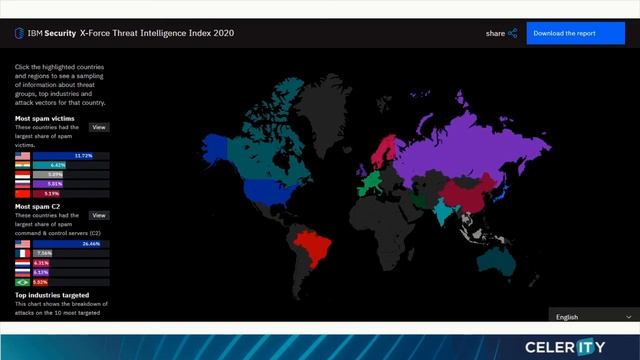This screenshot has height=360, width=640.
Task: Click View button beside Most spam victims
Action: [99, 127]
